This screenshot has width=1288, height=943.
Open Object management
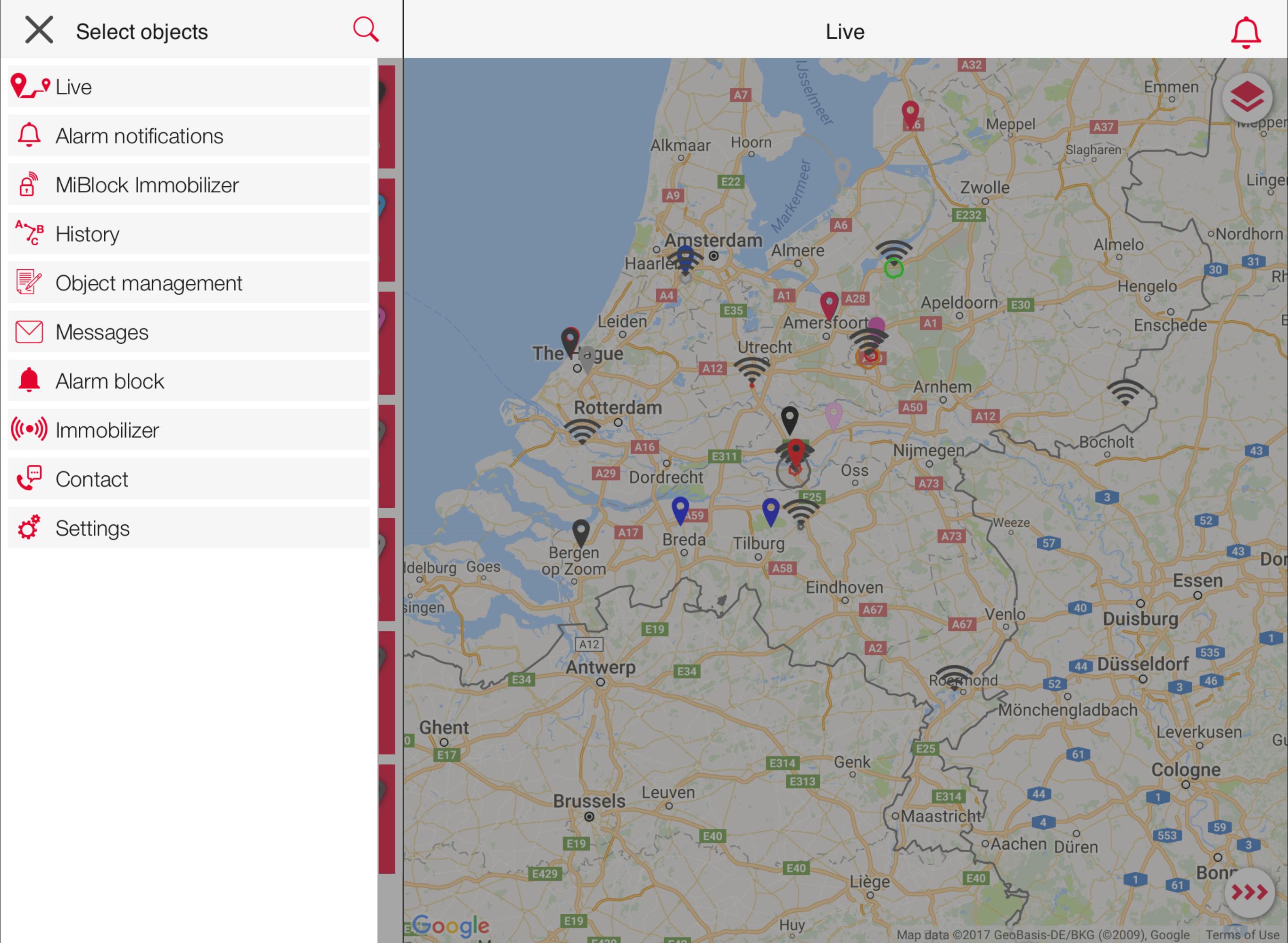coord(189,283)
